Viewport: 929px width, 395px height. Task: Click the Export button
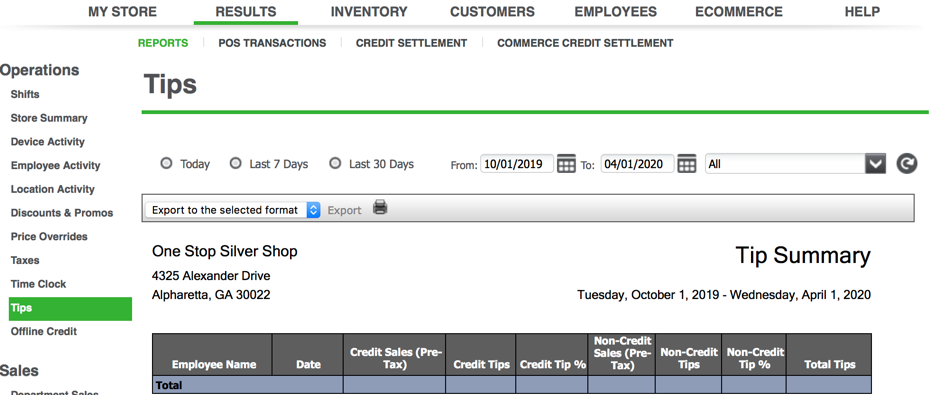coord(344,210)
